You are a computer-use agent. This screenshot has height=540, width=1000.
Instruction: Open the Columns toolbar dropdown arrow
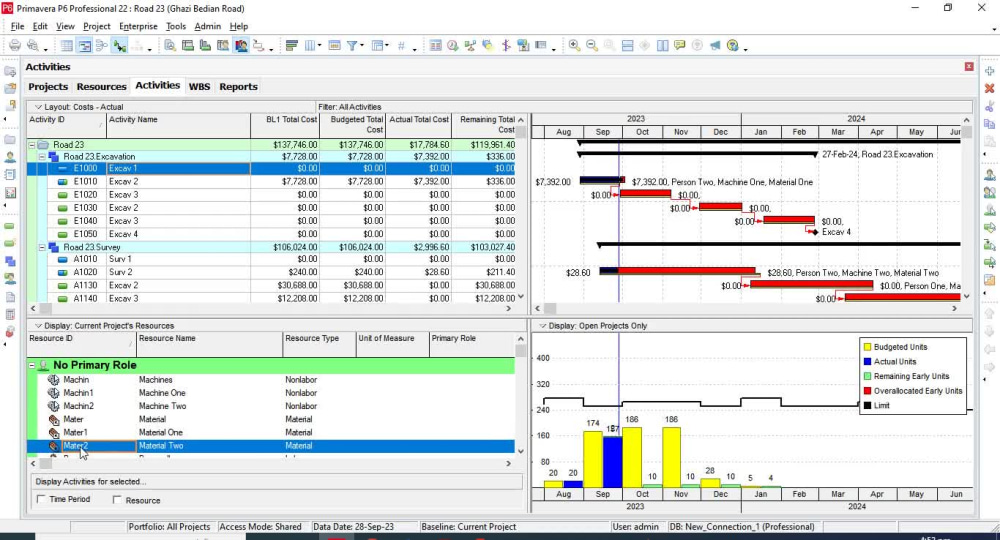point(320,46)
